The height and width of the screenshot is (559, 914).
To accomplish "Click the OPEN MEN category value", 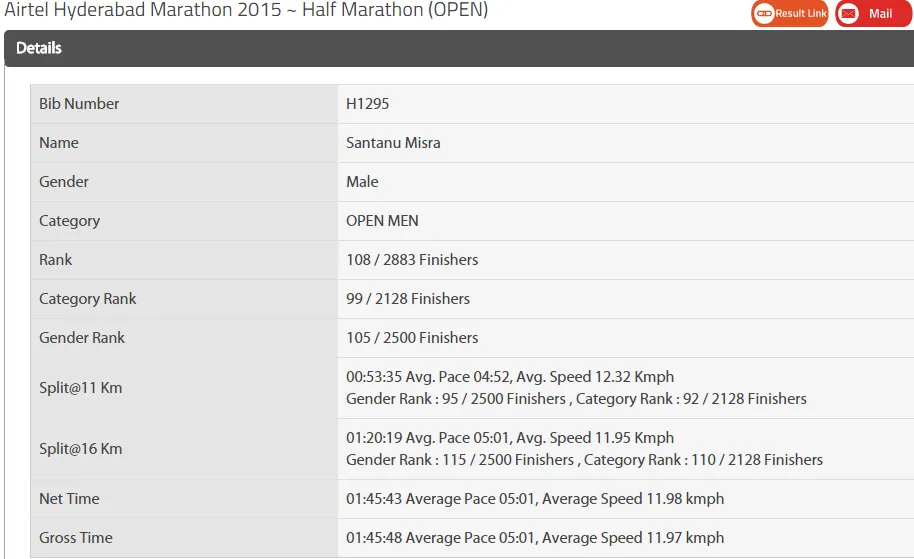I will coord(382,221).
